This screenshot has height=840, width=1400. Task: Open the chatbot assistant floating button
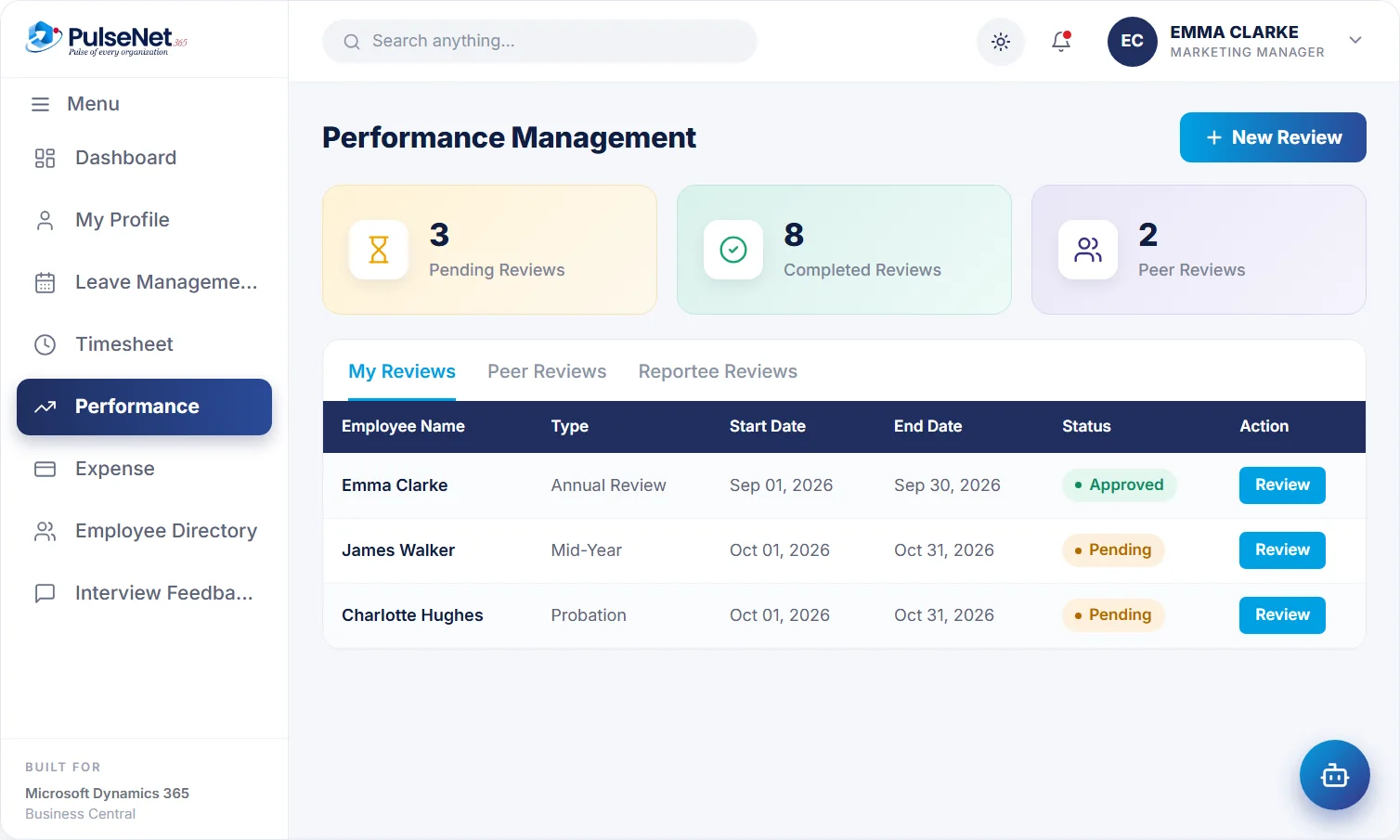tap(1334, 775)
